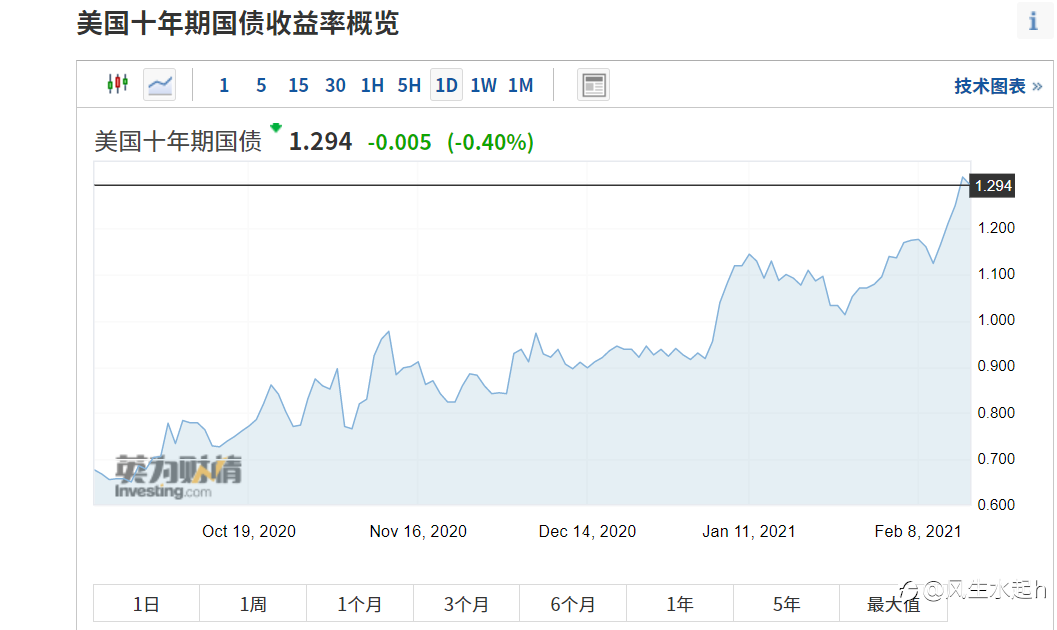This screenshot has width=1057, height=630.
Task: Click the 美国十年期国债收益率概览 heading
Action: [x=237, y=23]
